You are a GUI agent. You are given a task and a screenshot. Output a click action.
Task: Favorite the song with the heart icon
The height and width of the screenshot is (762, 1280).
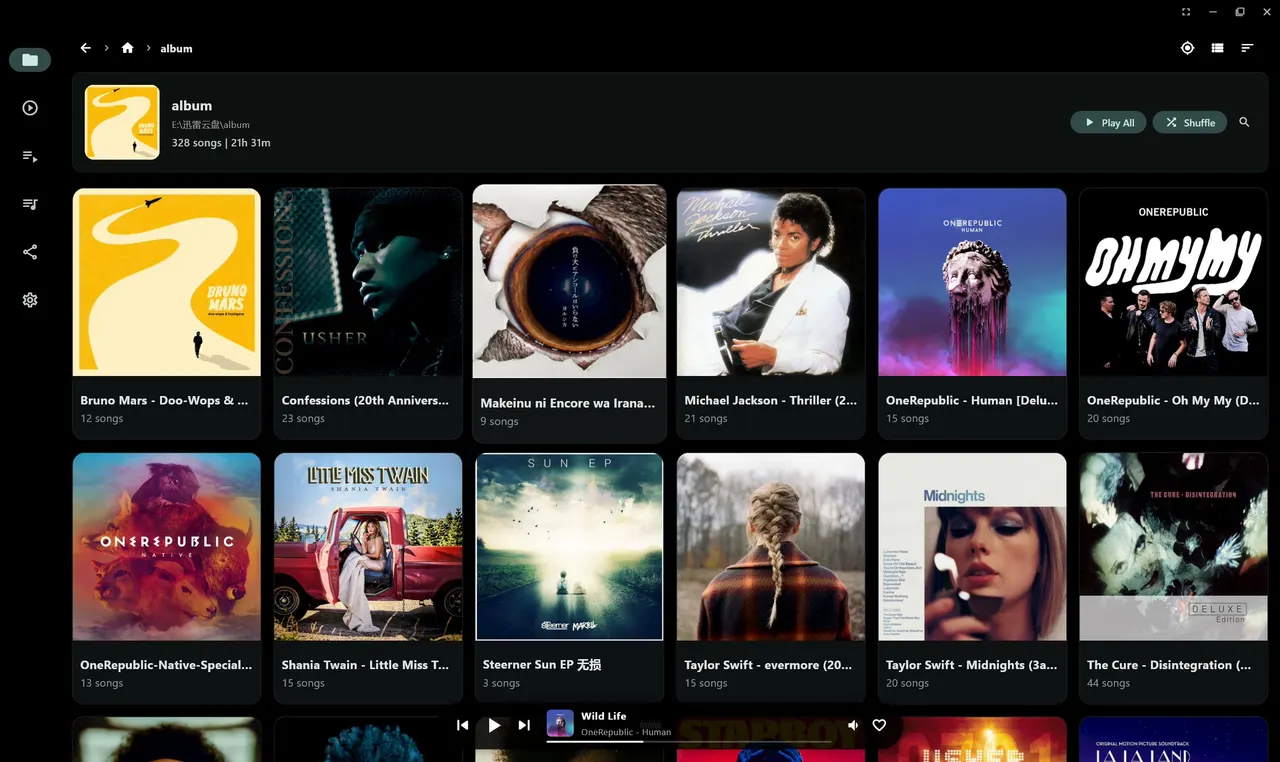click(879, 725)
